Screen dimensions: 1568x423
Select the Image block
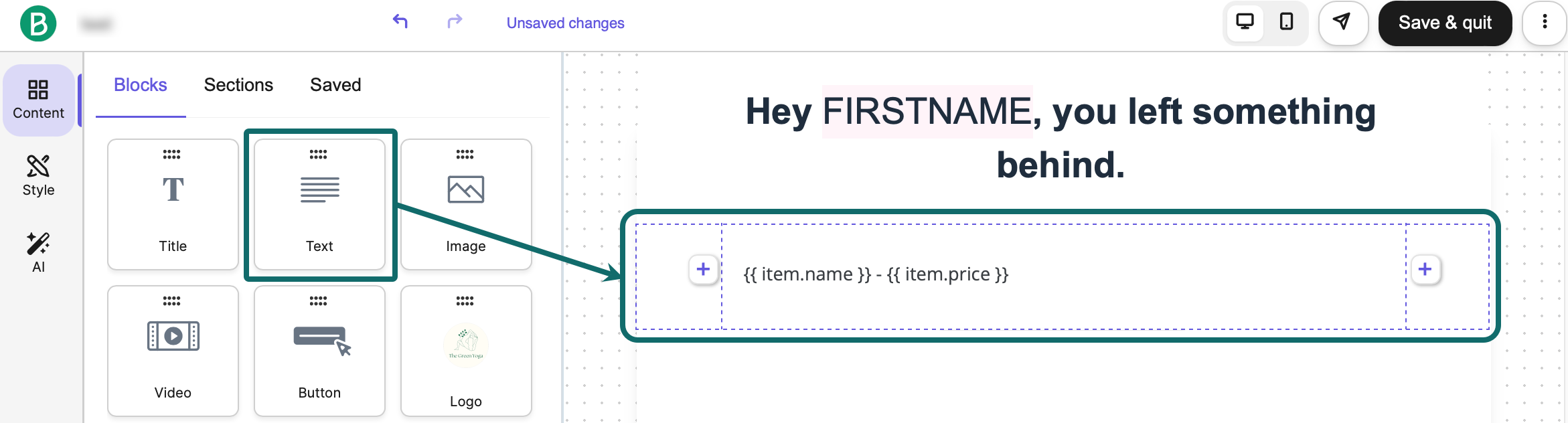point(466,204)
